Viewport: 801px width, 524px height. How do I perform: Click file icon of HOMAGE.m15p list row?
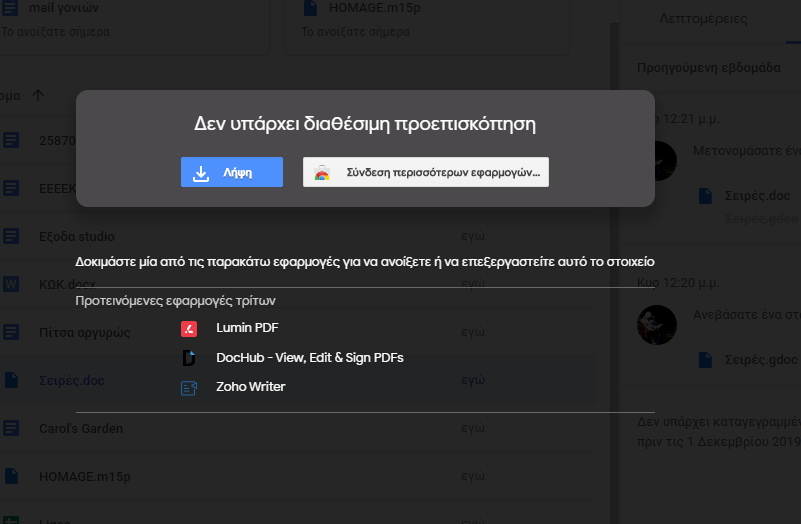[11, 476]
